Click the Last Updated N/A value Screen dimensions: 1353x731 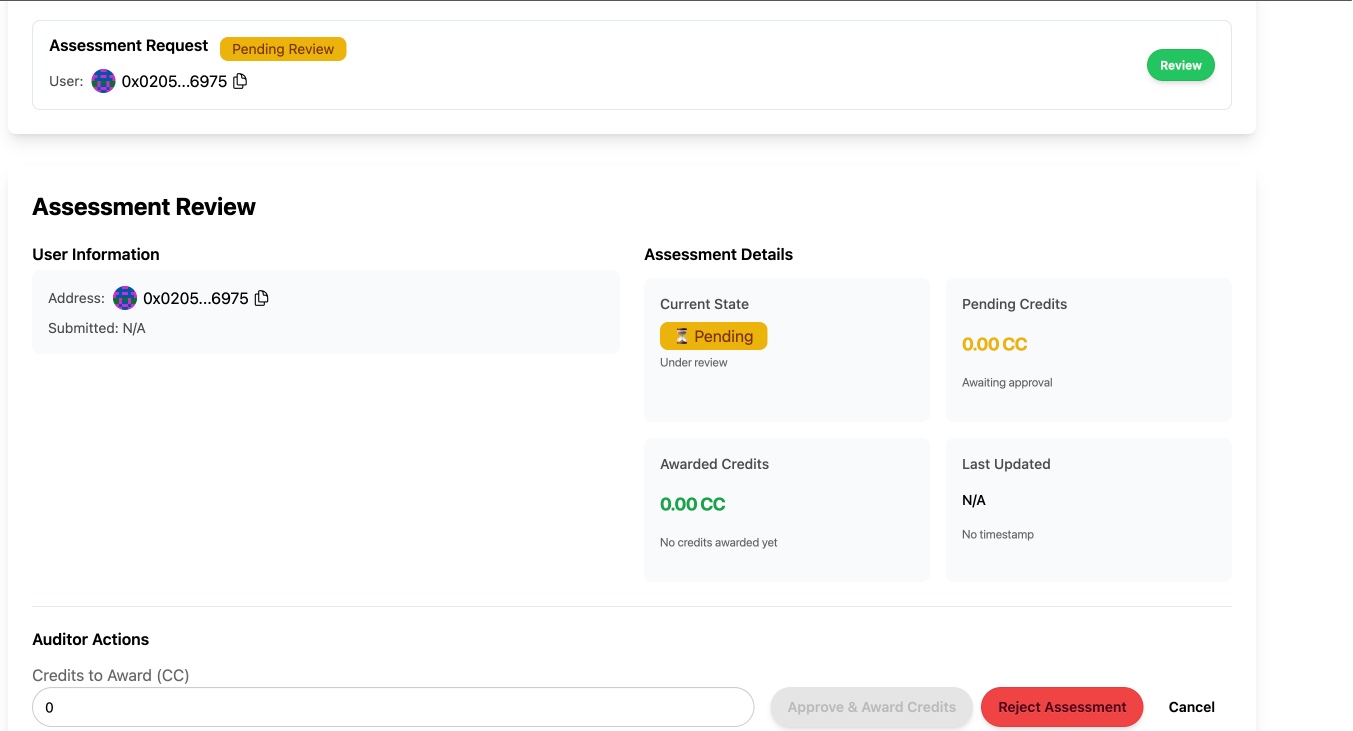click(973, 500)
